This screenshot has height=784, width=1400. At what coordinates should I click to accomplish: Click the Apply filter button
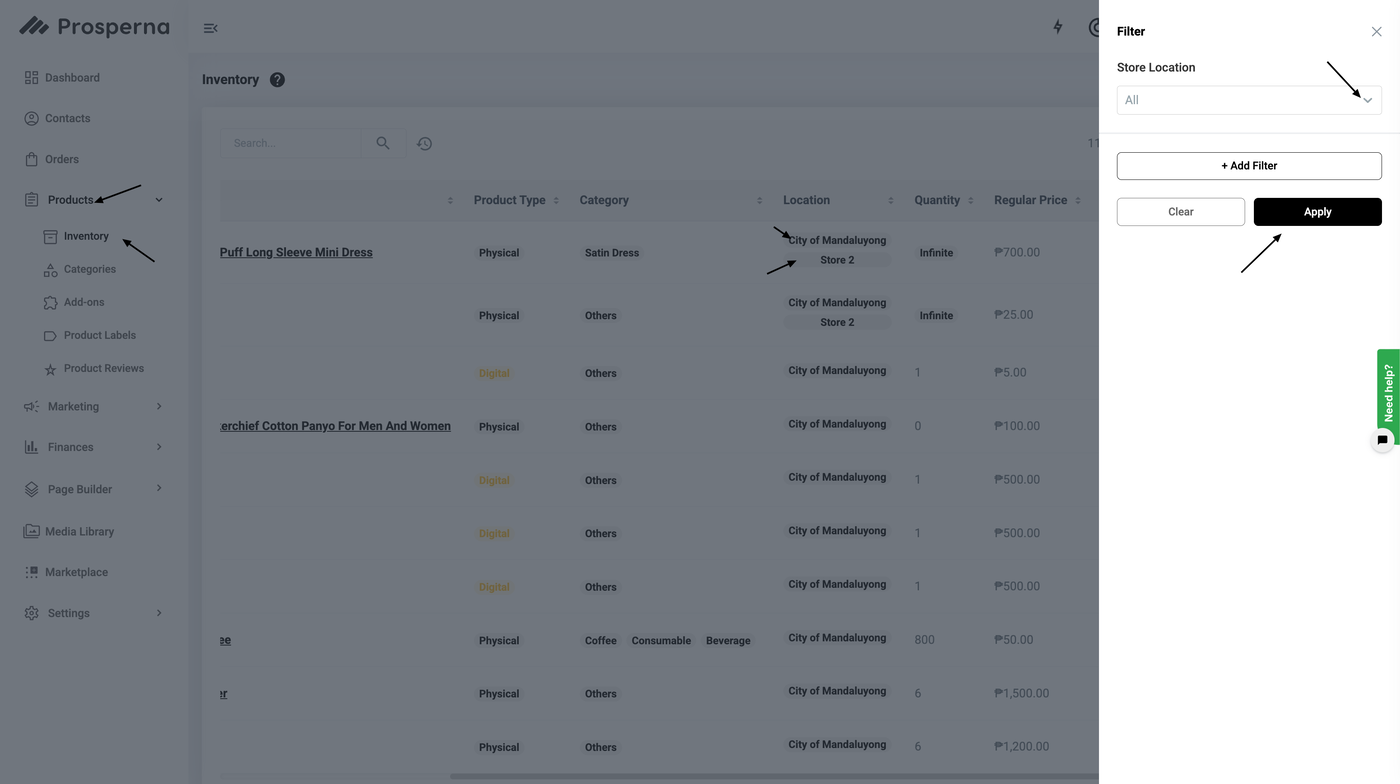(1317, 212)
